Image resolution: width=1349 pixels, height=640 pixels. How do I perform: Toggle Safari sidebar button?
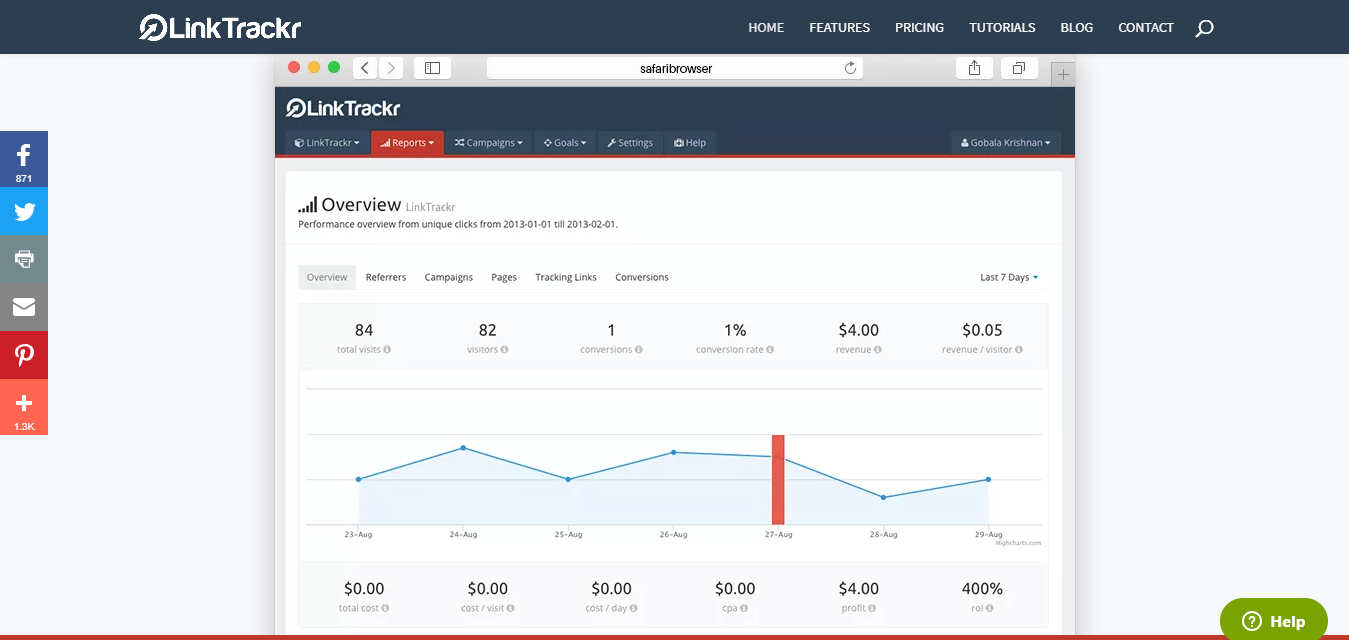click(x=432, y=68)
